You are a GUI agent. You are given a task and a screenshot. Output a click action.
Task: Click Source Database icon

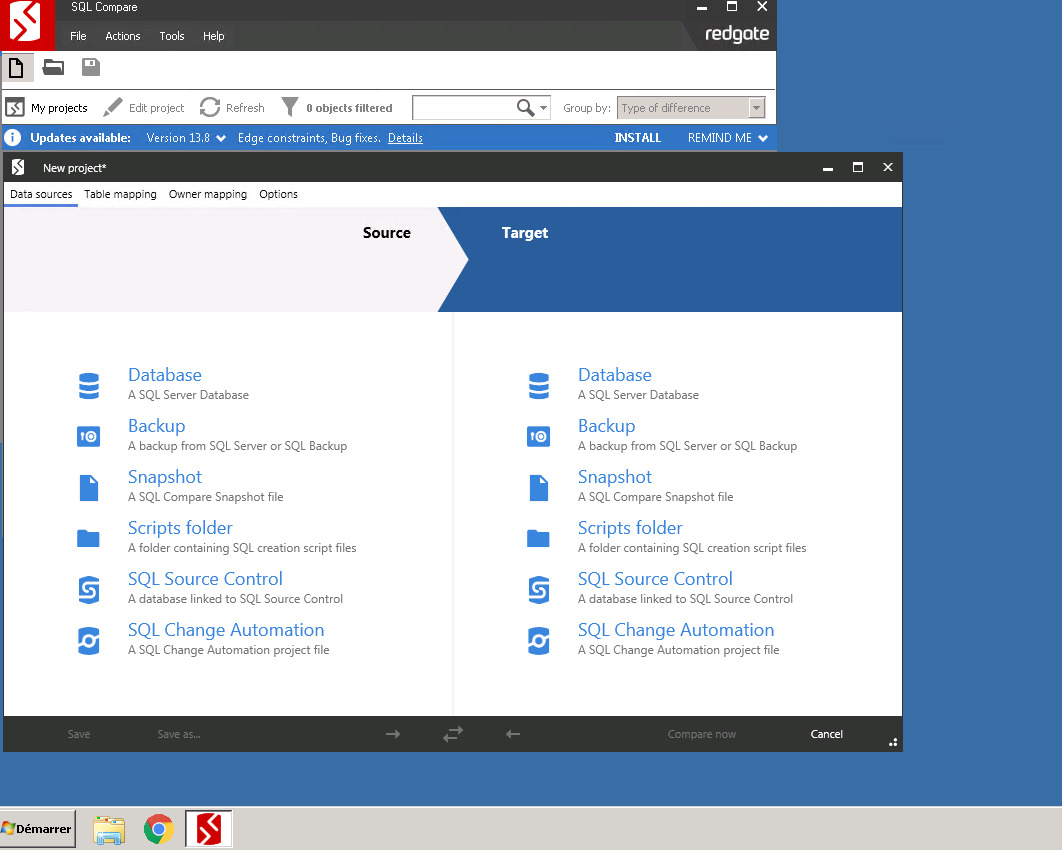click(89, 386)
